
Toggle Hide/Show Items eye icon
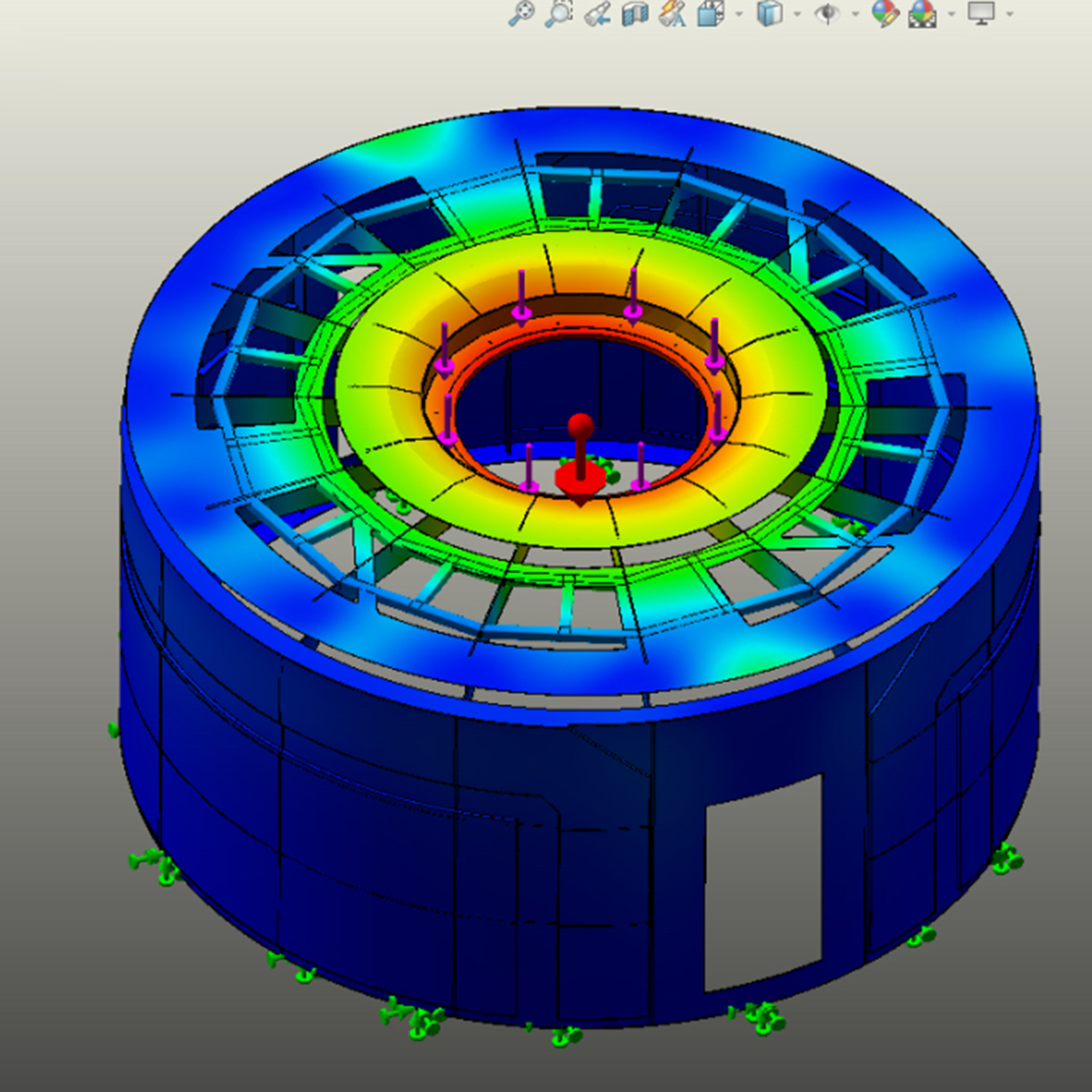pyautogui.click(x=827, y=14)
